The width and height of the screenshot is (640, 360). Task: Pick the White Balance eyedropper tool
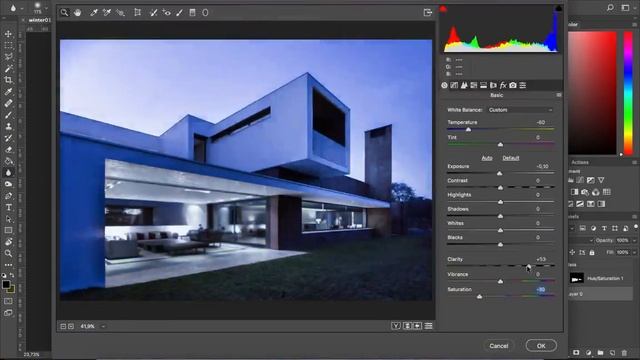tap(94, 13)
